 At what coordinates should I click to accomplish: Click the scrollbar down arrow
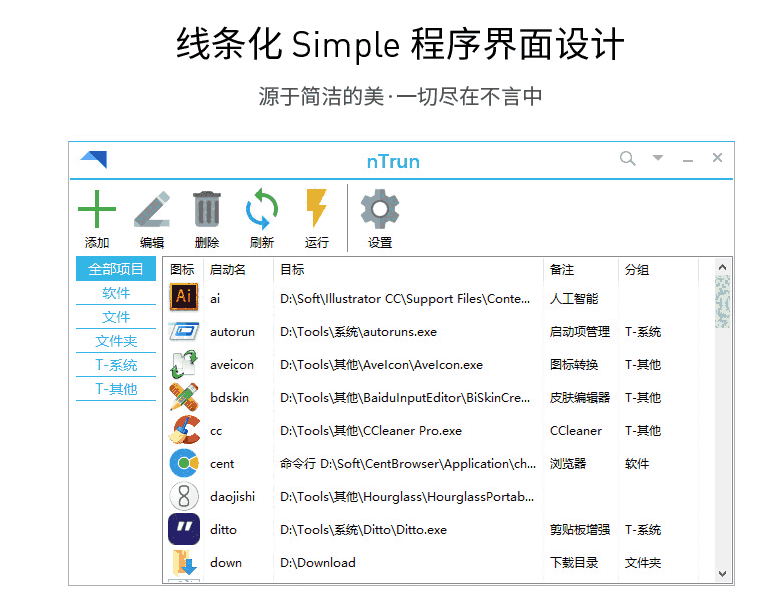pyautogui.click(x=722, y=574)
